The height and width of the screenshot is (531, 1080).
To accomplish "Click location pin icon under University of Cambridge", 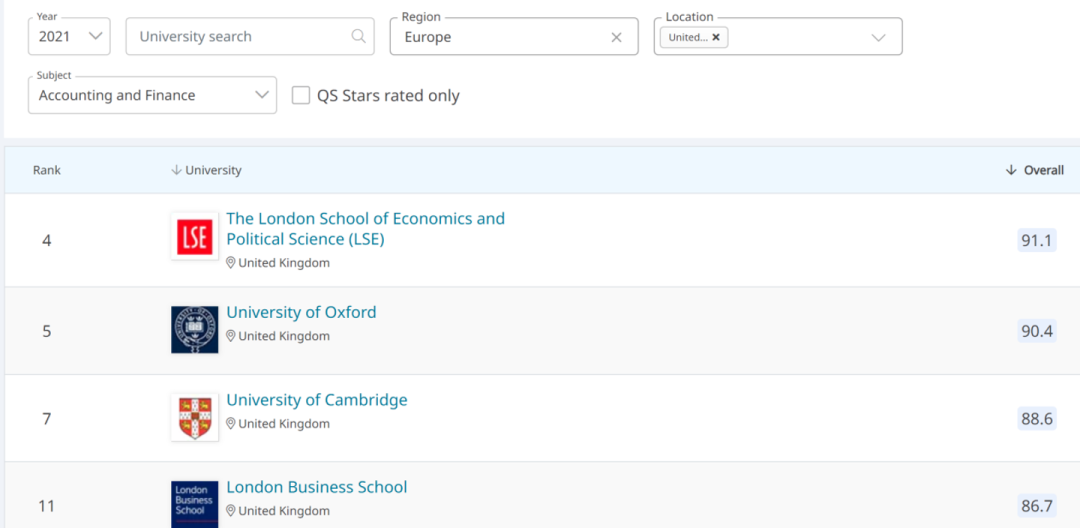I will [x=231, y=424].
